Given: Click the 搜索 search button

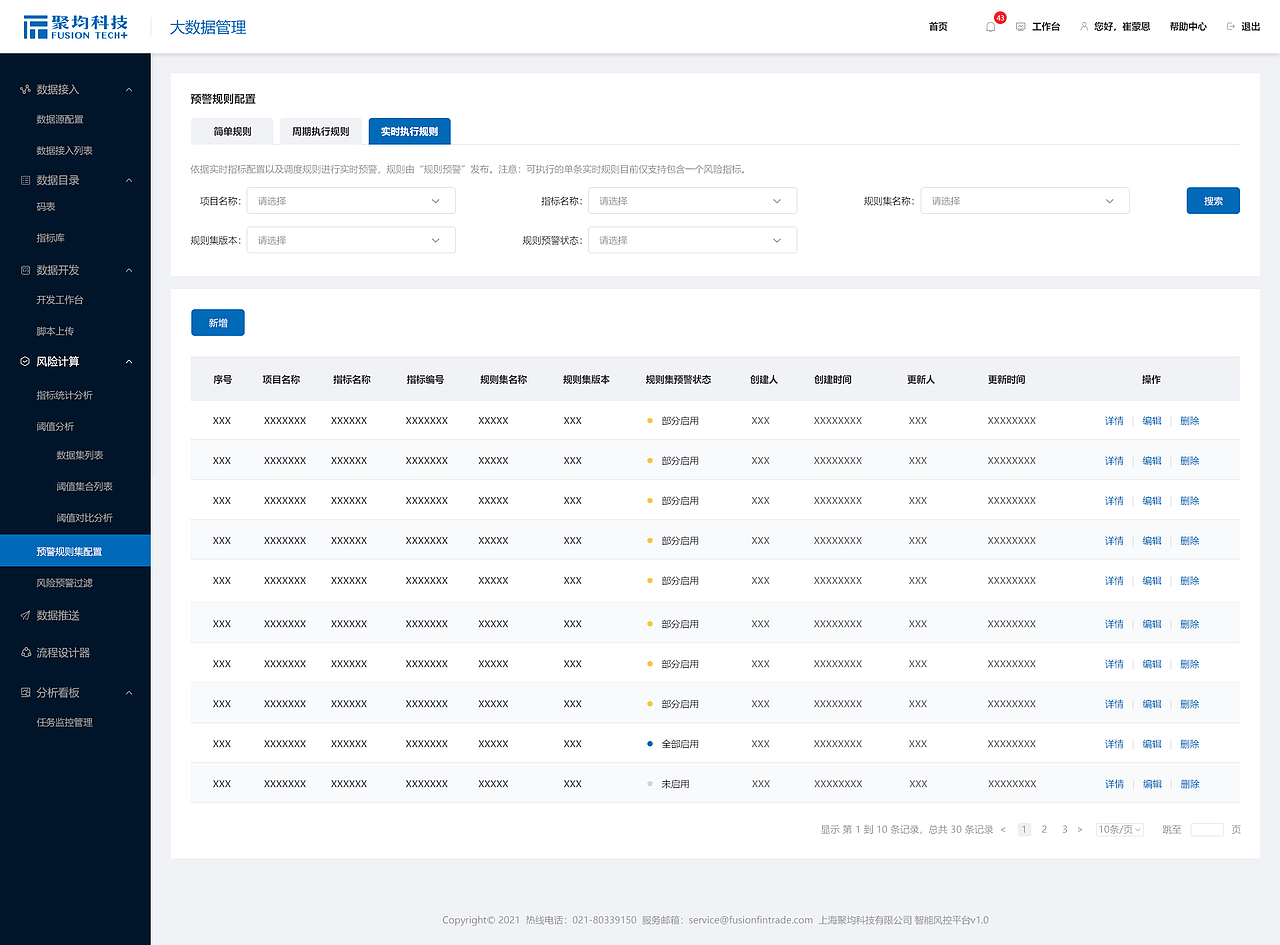Looking at the screenshot, I should [1213, 201].
